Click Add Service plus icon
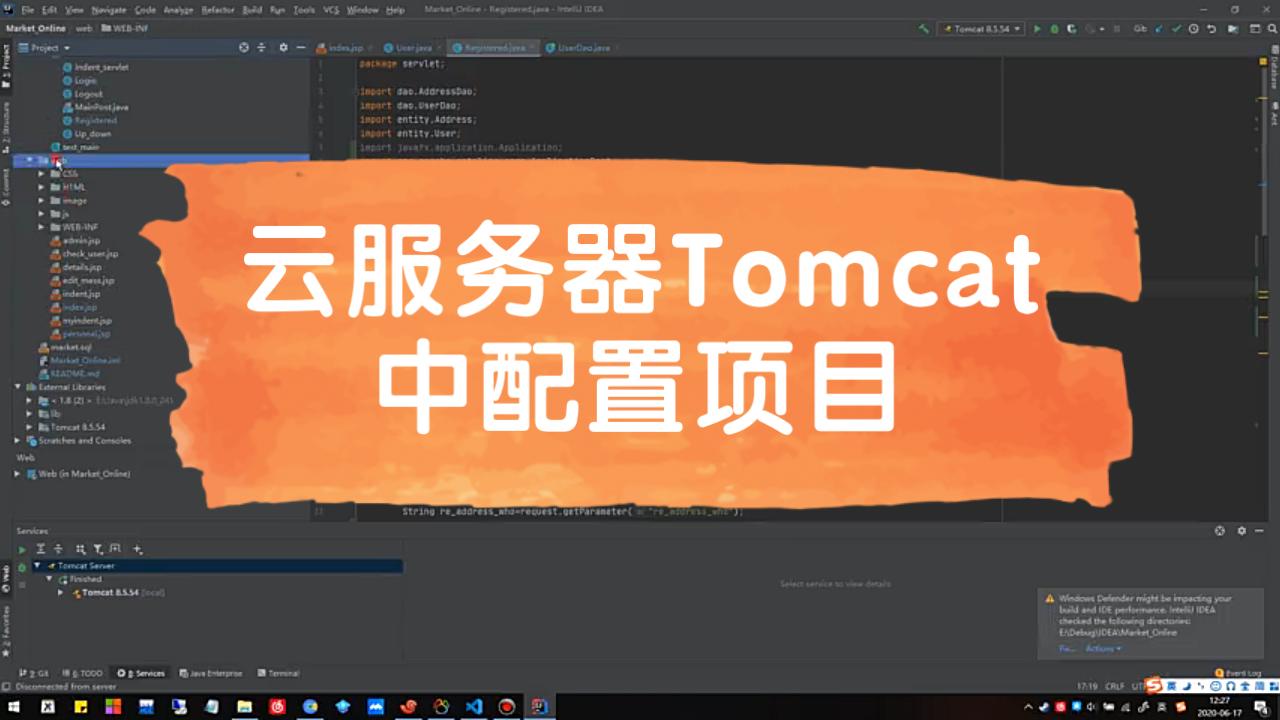This screenshot has width=1280, height=720. pyautogui.click(x=138, y=549)
